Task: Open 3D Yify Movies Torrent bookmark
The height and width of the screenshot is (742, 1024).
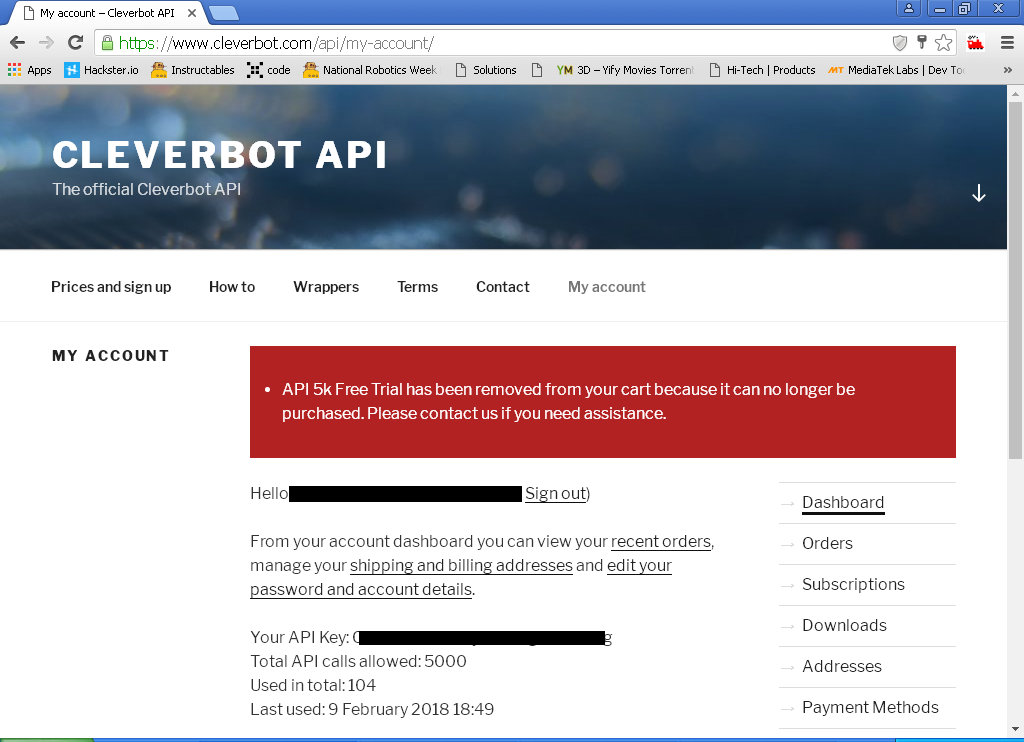Action: click(625, 70)
